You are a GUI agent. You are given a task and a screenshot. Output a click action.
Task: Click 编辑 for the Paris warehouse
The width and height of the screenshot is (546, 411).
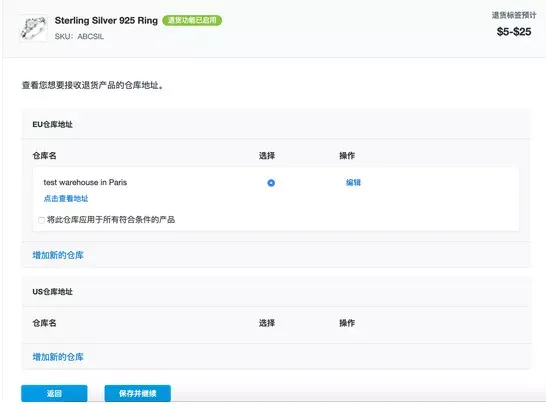[353, 183]
